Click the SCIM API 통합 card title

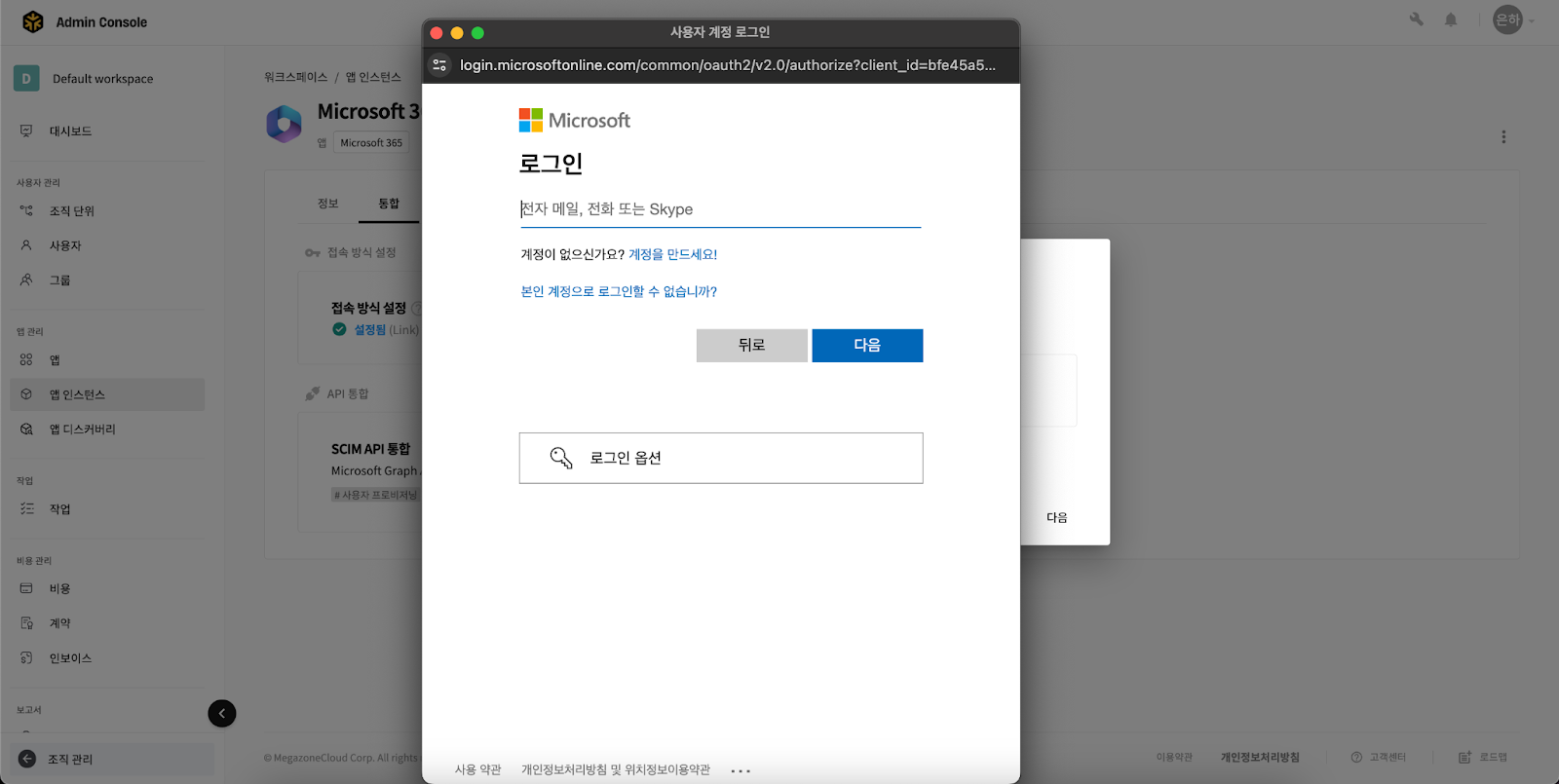pos(370,449)
